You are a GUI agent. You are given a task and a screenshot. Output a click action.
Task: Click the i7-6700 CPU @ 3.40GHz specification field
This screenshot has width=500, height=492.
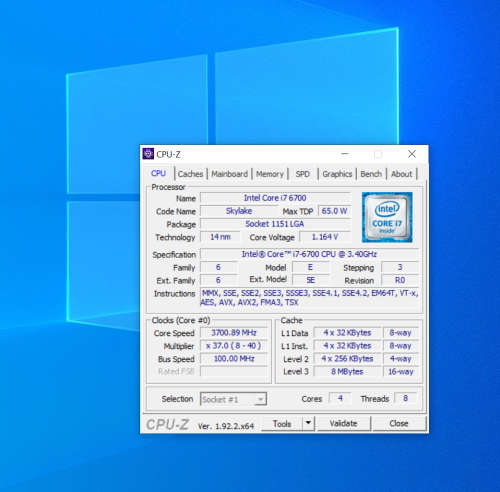(309, 254)
